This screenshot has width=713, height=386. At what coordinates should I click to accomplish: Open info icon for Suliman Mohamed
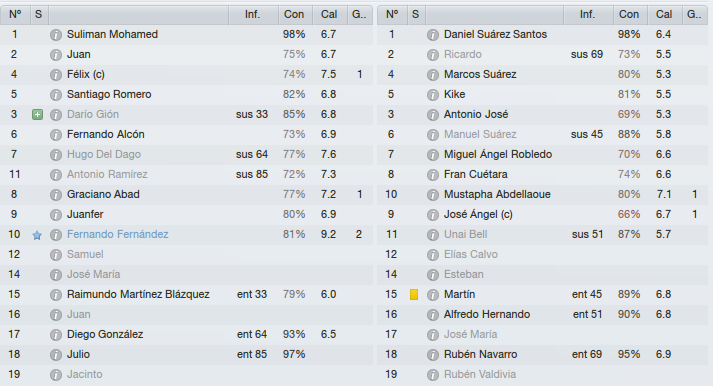click(55, 35)
